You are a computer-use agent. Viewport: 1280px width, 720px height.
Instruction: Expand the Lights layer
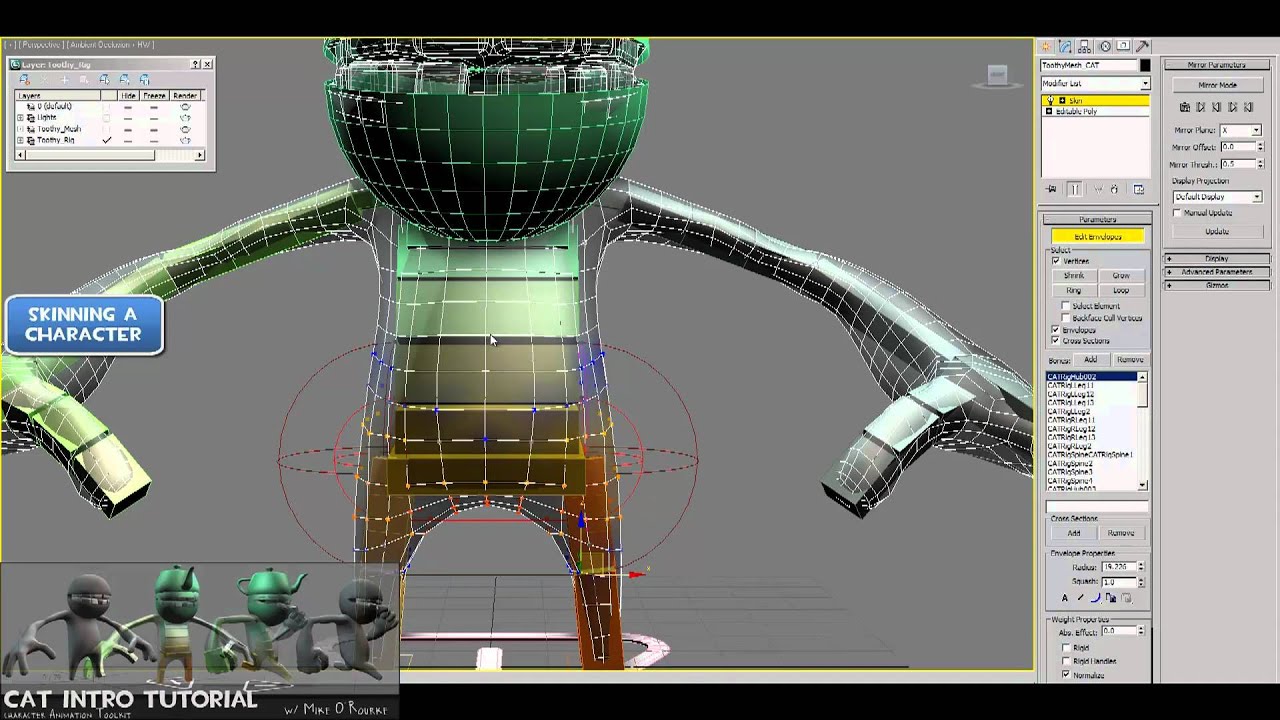point(20,118)
